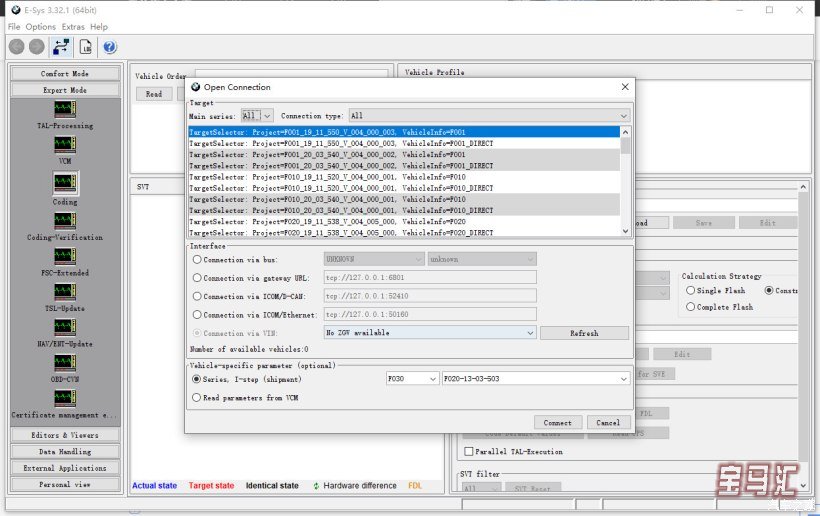Select F001_20_03_540 VehicleInfo=F001_DIRECT target row
The height and width of the screenshot is (516, 820).
coord(404,166)
